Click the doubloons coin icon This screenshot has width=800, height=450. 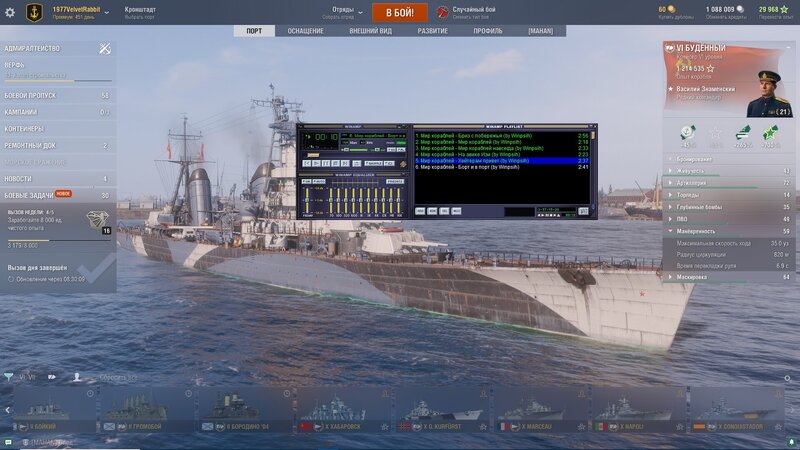[x=671, y=9]
